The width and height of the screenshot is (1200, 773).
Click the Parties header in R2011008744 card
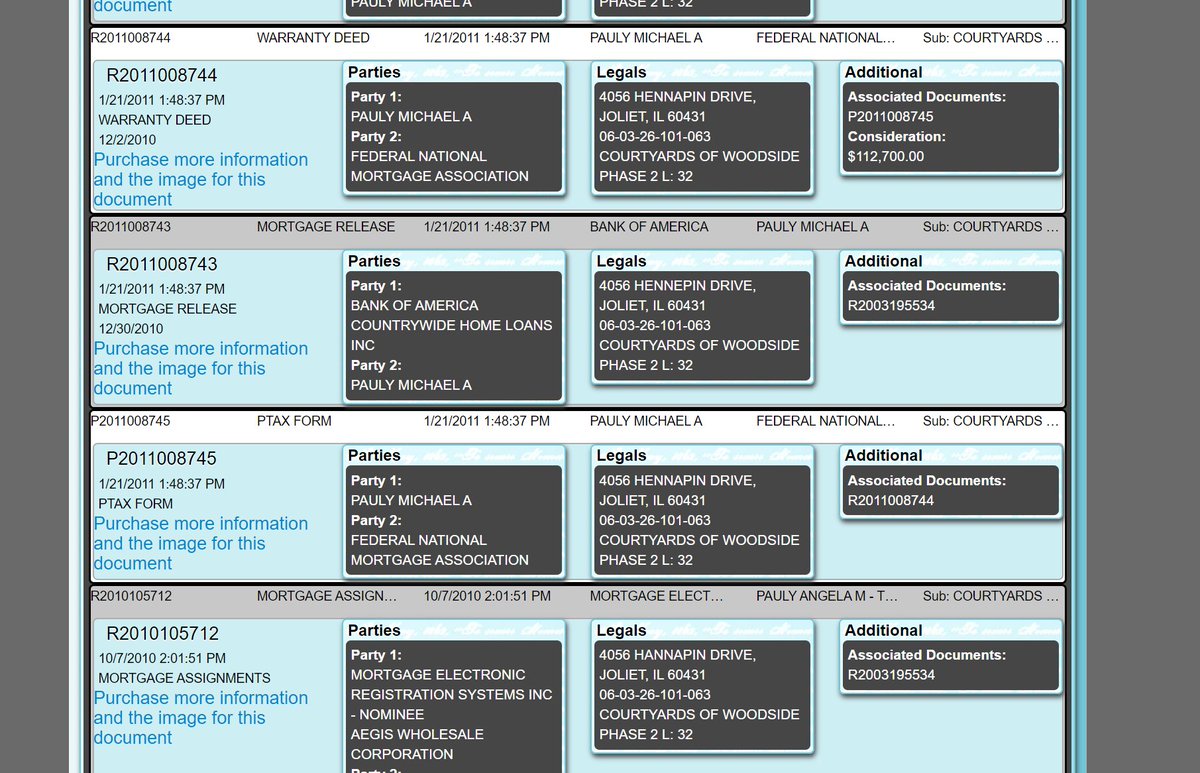(374, 72)
